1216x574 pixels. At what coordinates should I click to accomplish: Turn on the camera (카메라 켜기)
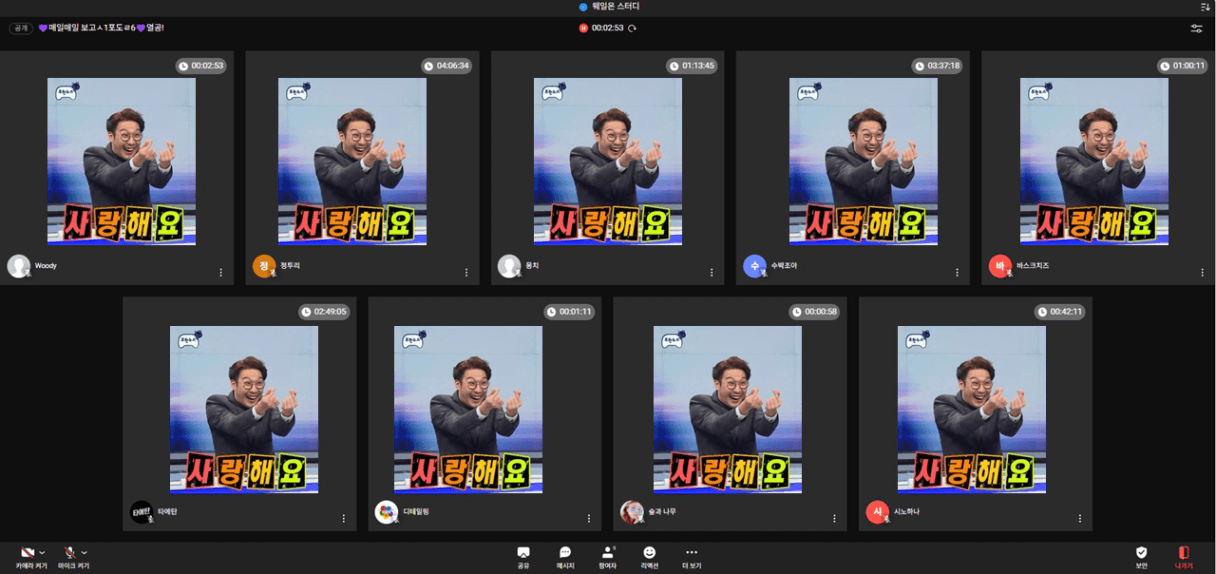(27, 553)
